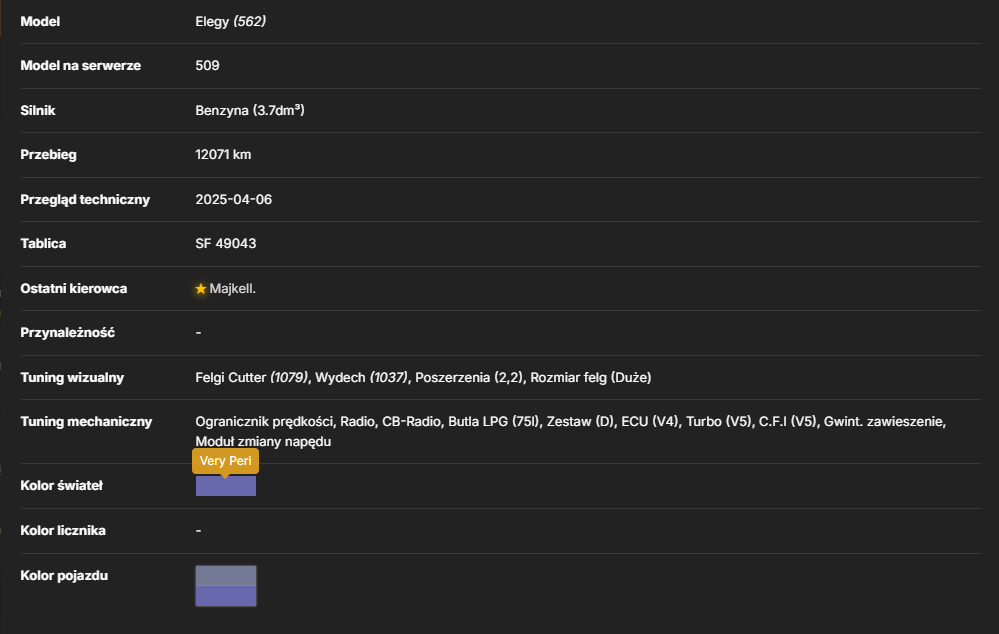This screenshot has height=634, width=999.
Task: Select the Wydech (1037) tuning entry
Action: point(361,377)
